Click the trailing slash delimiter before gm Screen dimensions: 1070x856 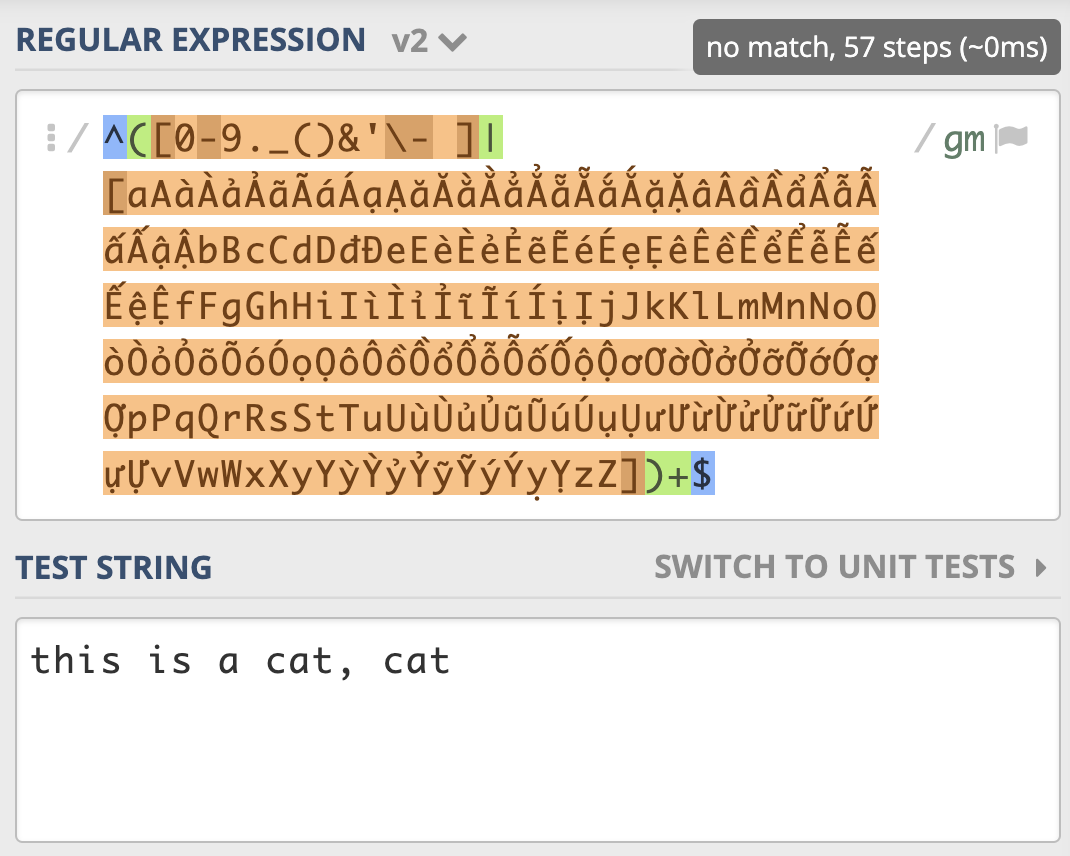point(925,137)
